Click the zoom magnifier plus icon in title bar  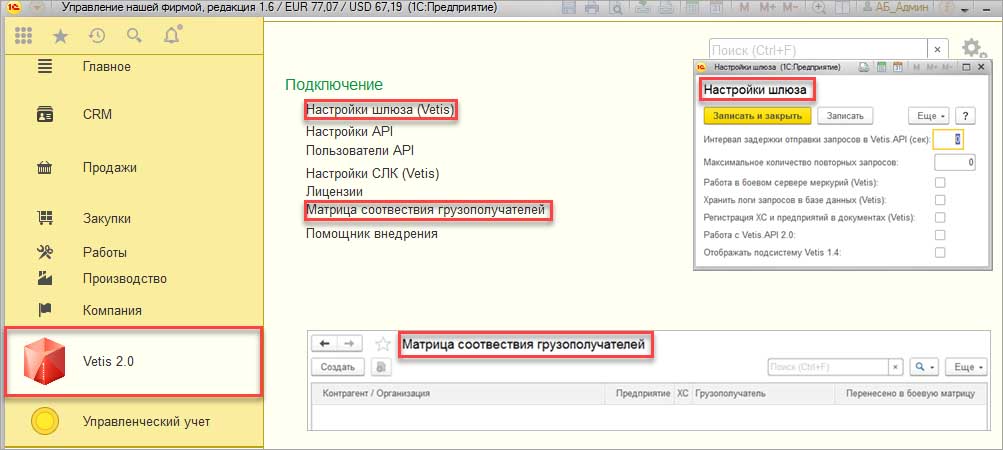(x=818, y=8)
